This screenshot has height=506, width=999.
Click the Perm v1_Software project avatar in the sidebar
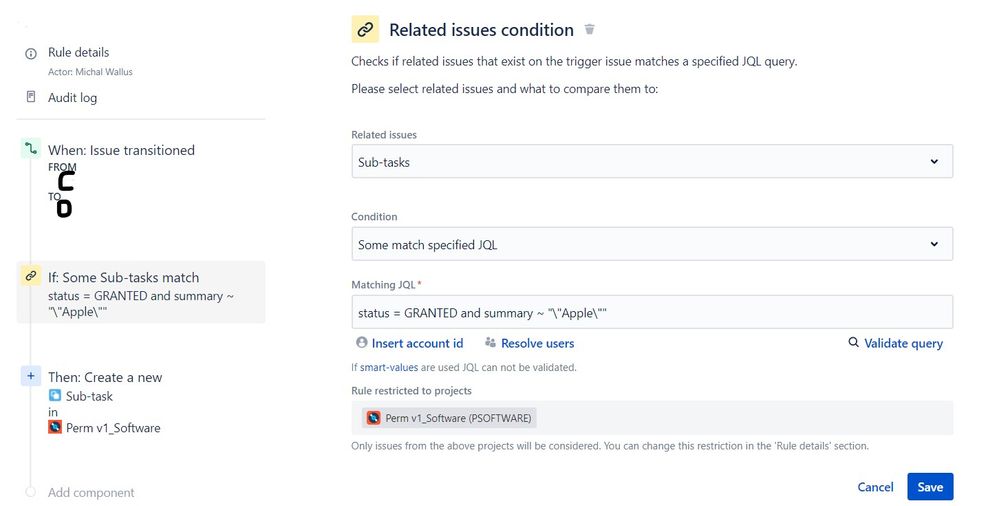point(55,427)
